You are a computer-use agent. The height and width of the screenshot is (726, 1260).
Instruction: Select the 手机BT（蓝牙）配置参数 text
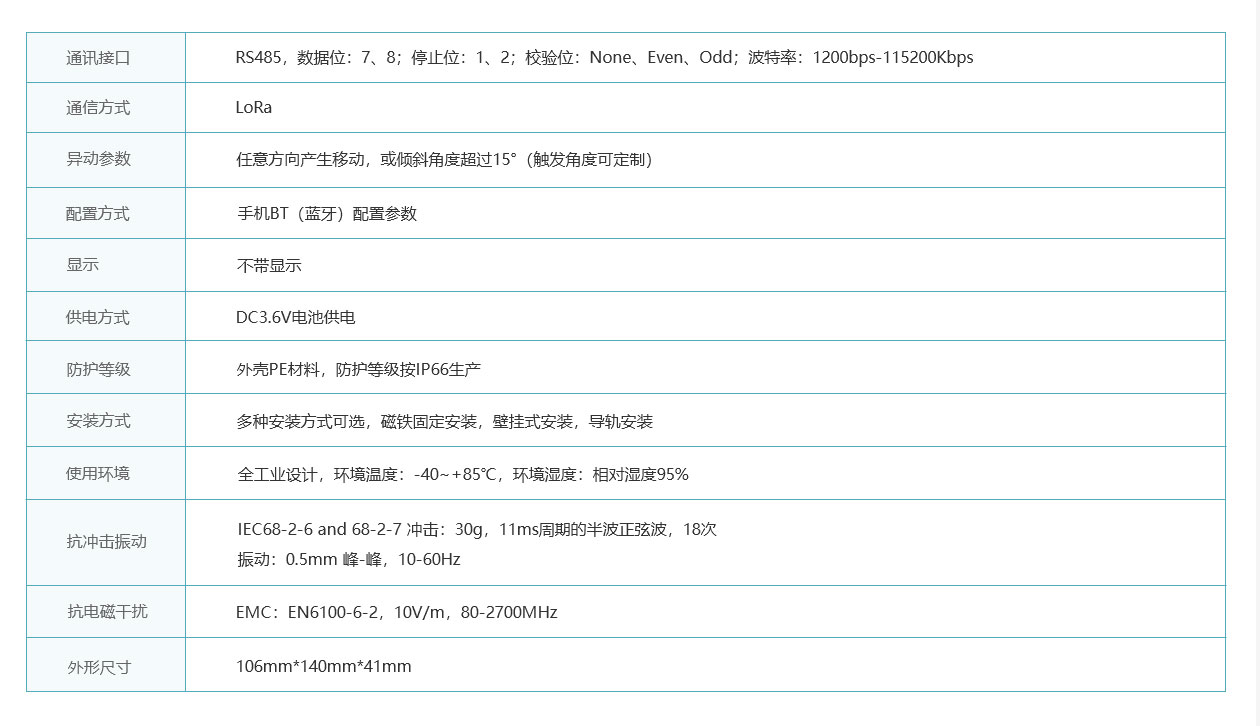pos(326,214)
